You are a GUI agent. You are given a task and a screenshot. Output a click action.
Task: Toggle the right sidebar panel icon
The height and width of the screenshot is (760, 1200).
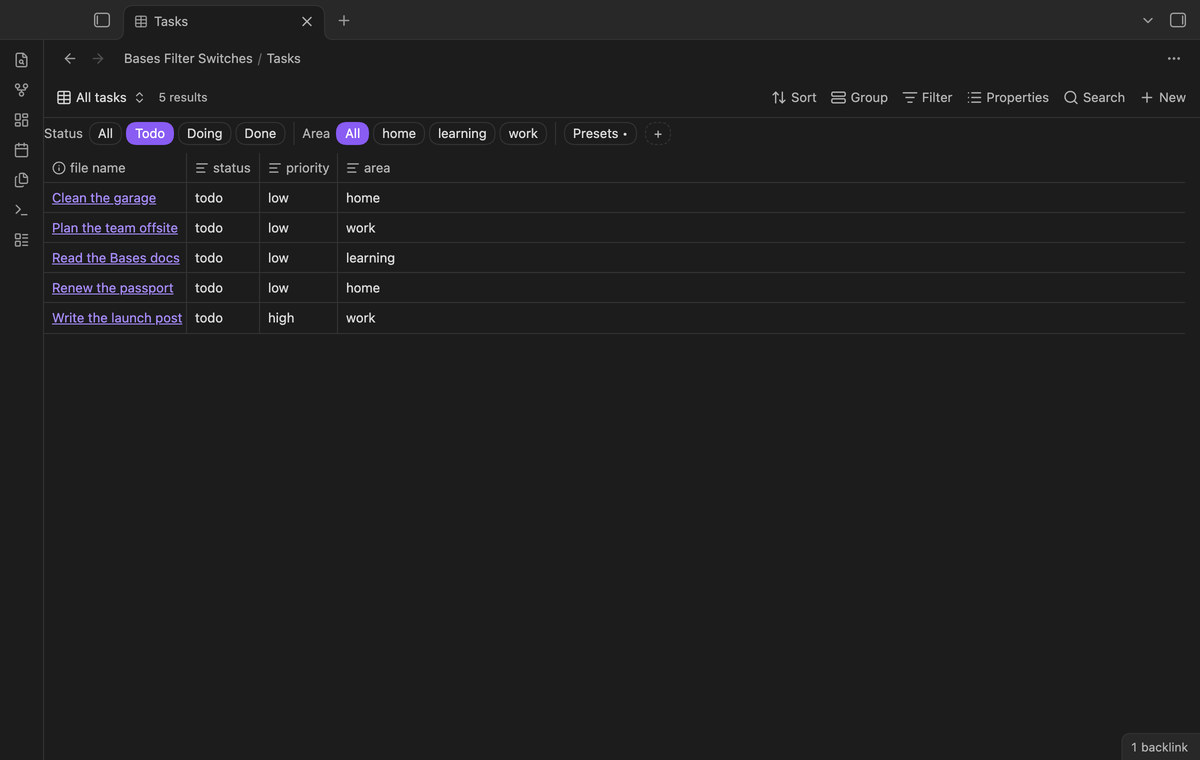(1178, 20)
